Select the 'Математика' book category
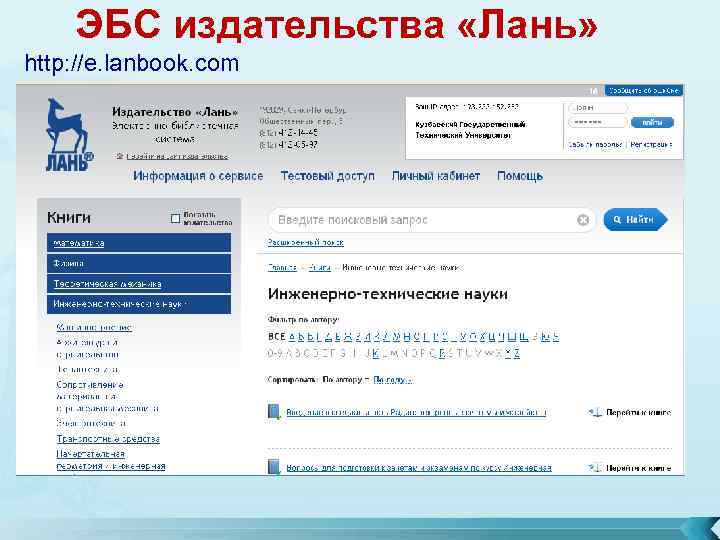This screenshot has height=540, width=720. [139, 243]
